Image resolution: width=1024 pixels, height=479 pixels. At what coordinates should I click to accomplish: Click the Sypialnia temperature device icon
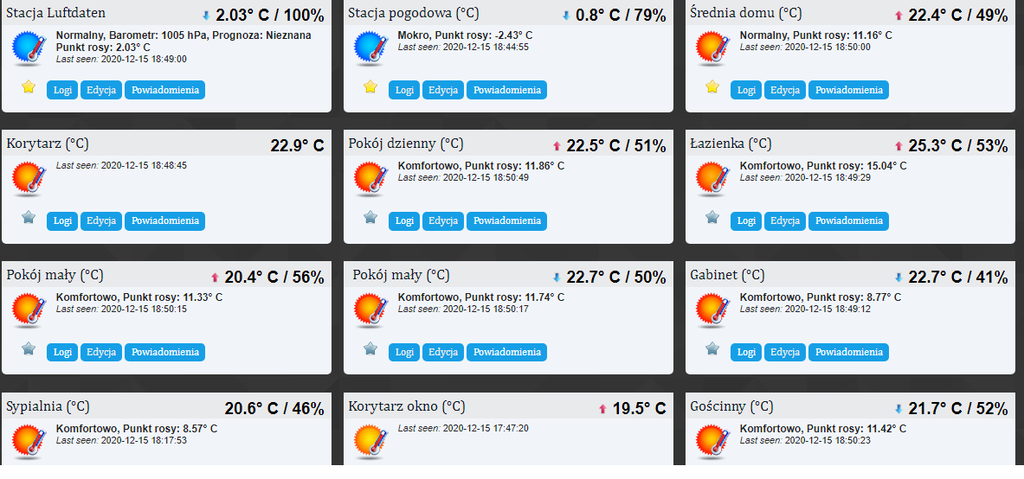point(29,441)
